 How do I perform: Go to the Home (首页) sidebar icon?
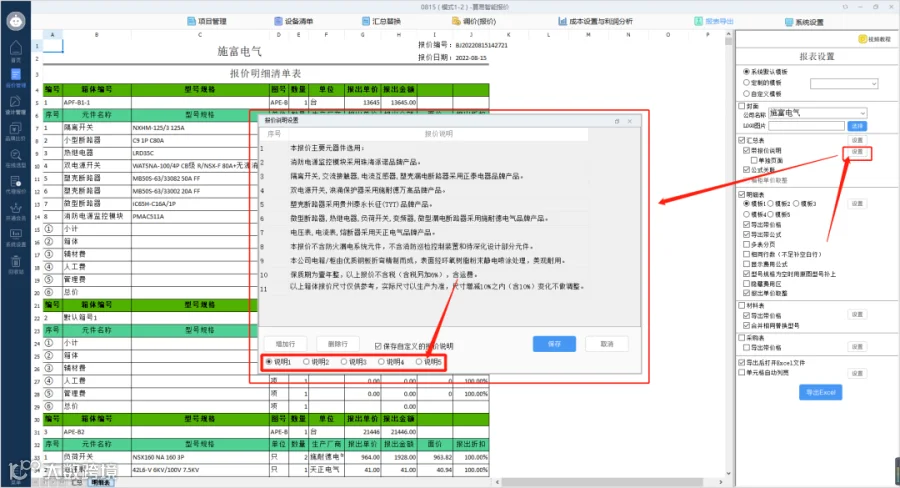15,48
